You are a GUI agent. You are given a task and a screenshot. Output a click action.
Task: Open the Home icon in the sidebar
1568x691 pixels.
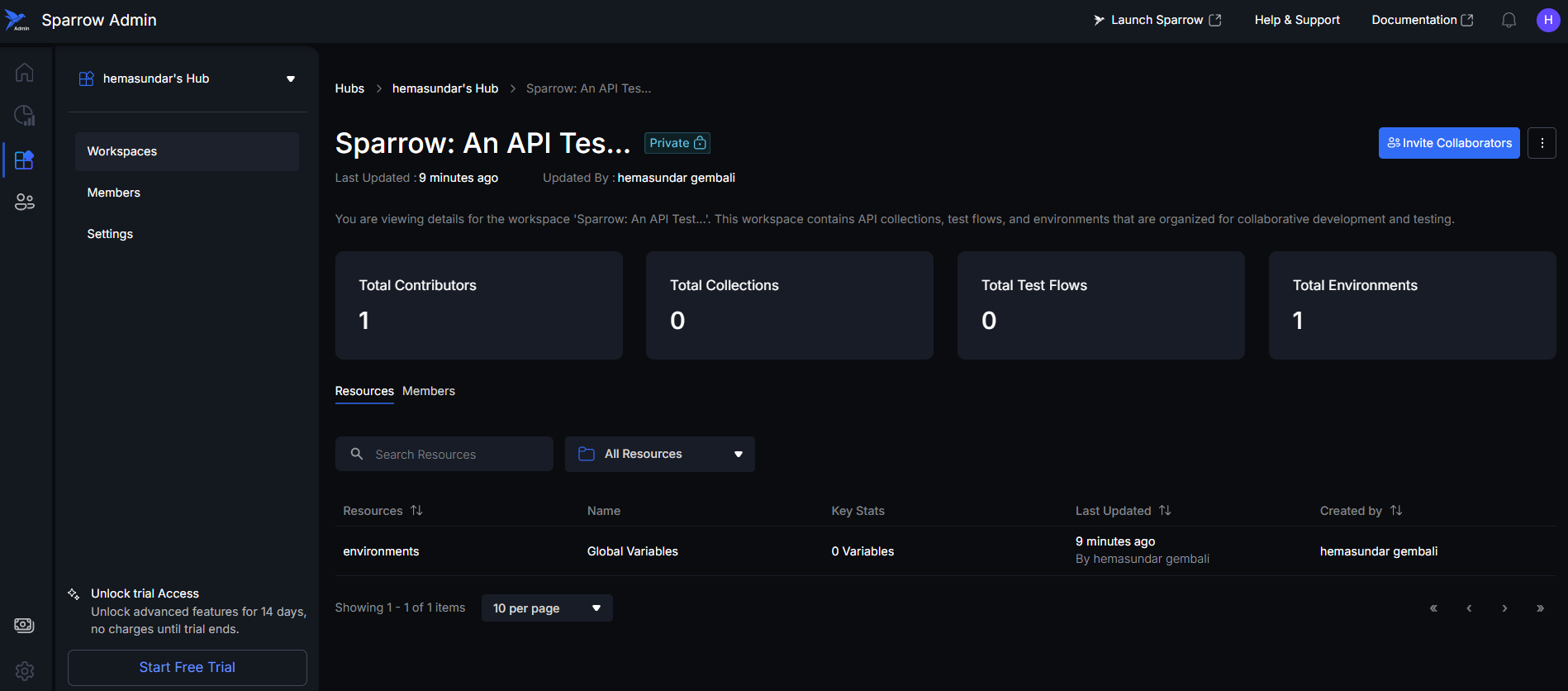click(x=24, y=73)
